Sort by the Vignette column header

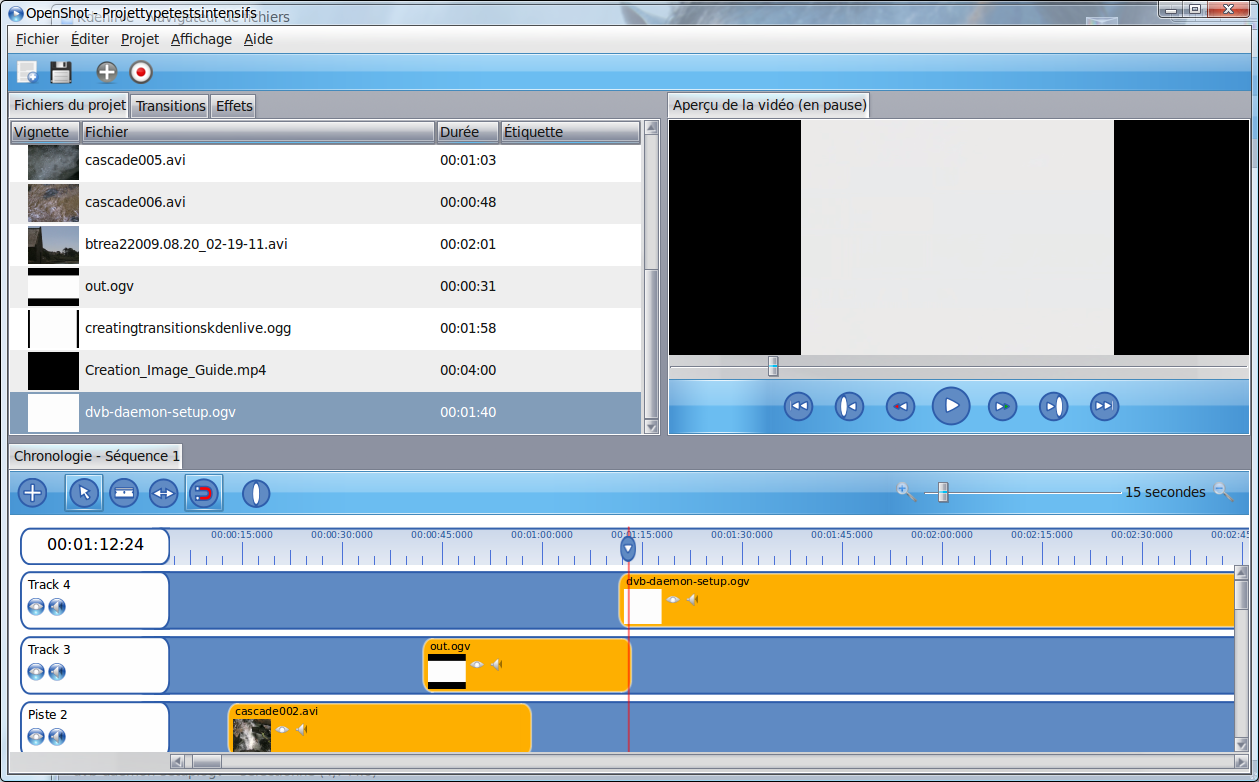pyautogui.click(x=45, y=132)
